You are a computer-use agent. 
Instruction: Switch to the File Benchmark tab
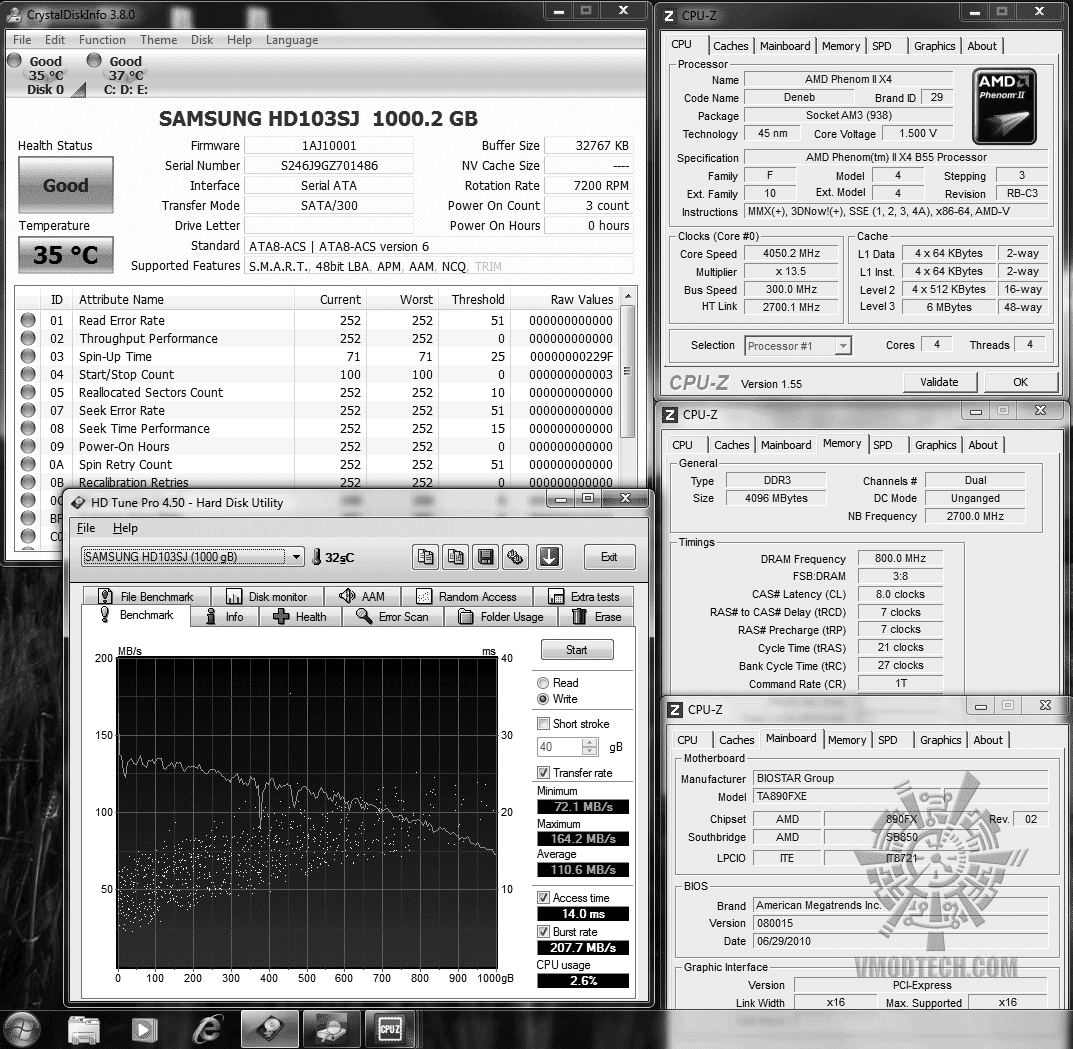click(146, 597)
